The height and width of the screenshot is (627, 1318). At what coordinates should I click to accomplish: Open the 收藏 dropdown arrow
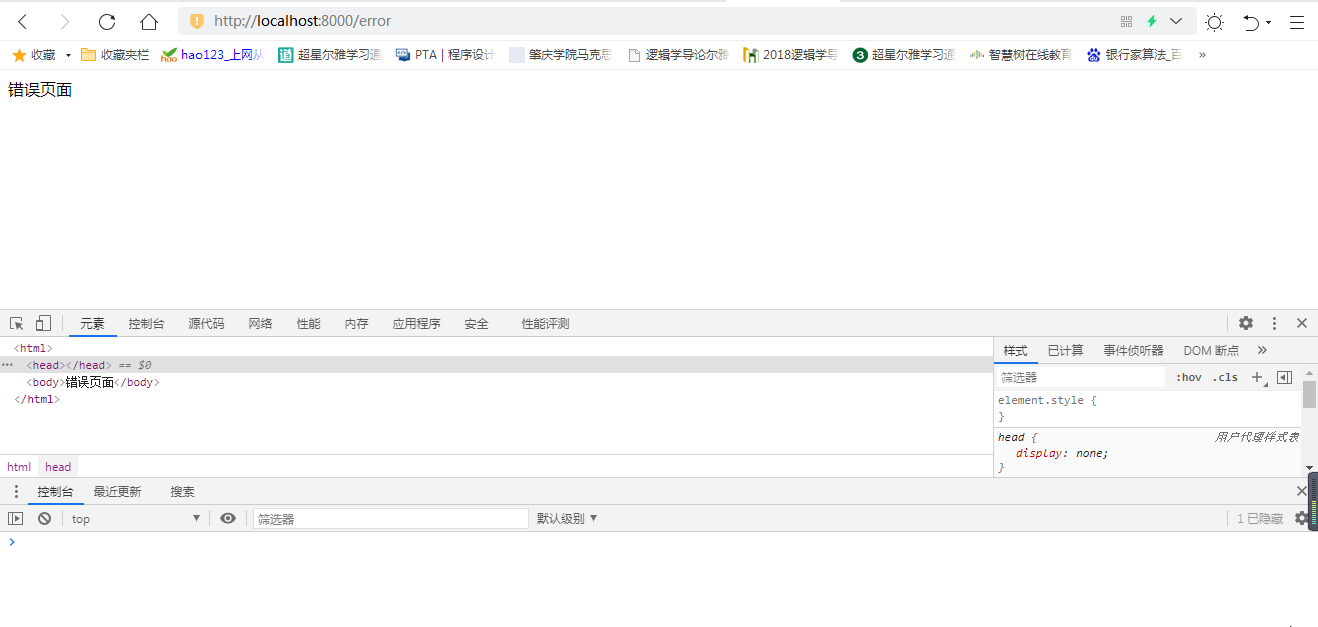point(68,55)
